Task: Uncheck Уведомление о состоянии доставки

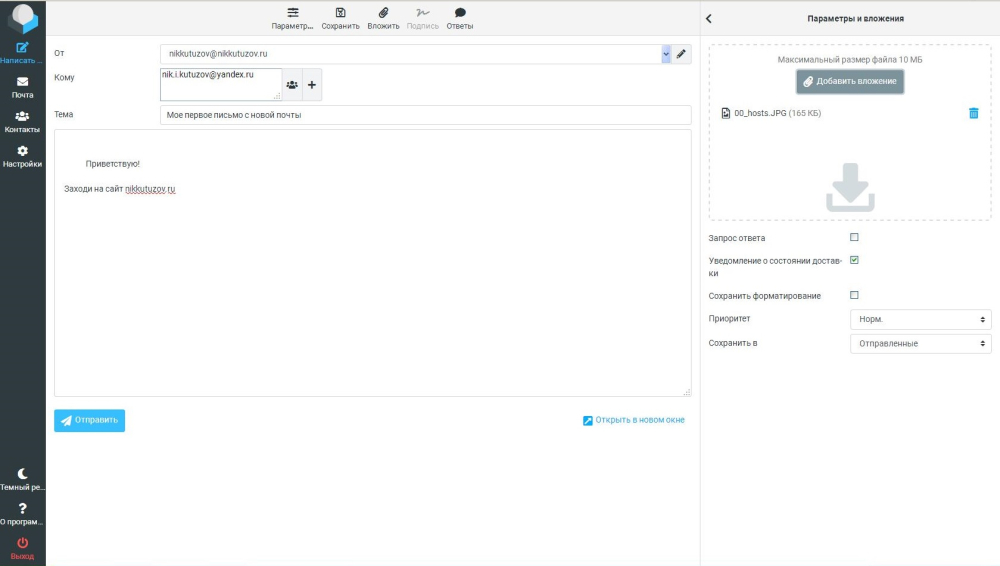Action: (854, 260)
